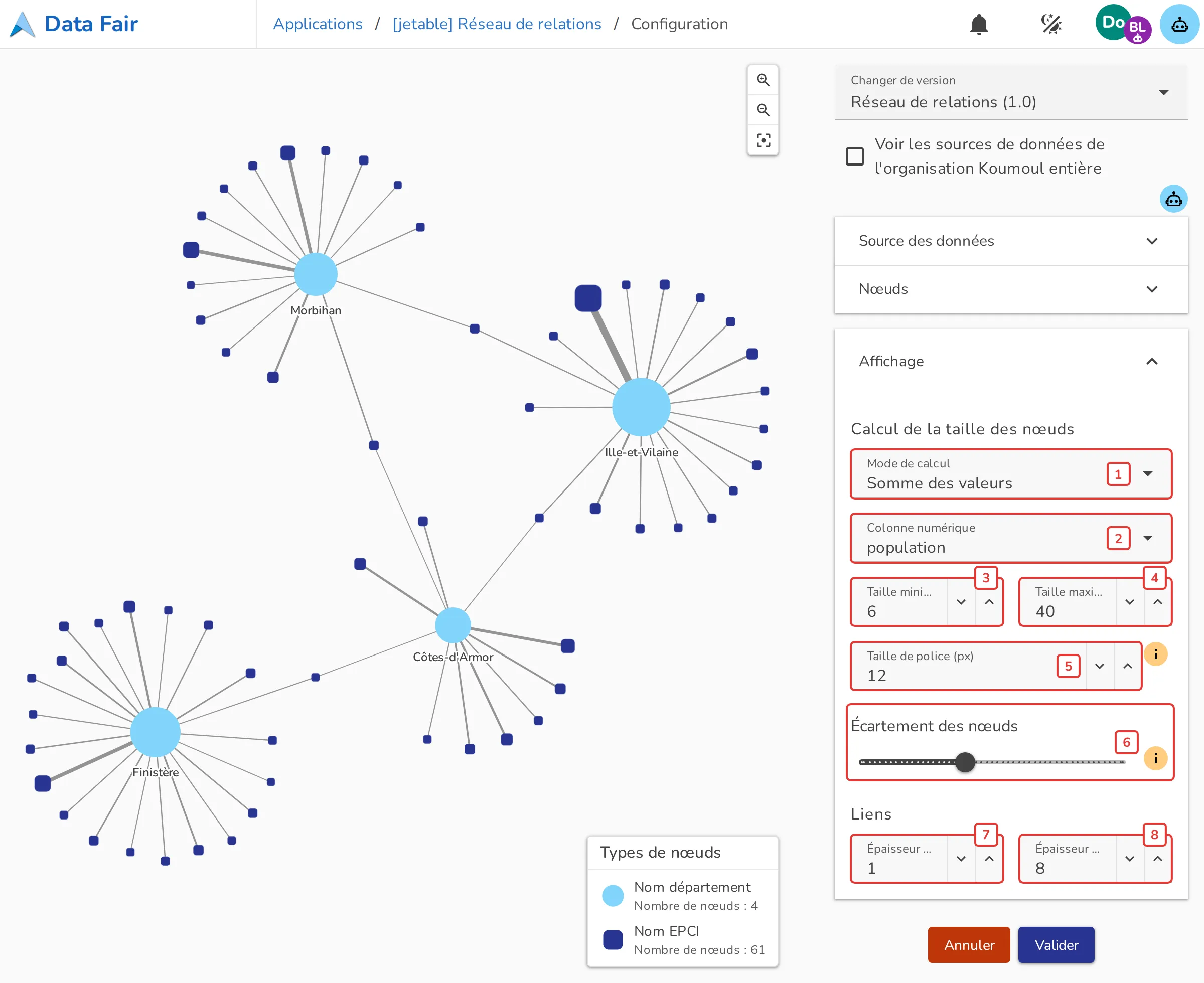This screenshot has height=983, width=1204.
Task: Click Nom département legend entry
Action: pyautogui.click(x=682, y=896)
